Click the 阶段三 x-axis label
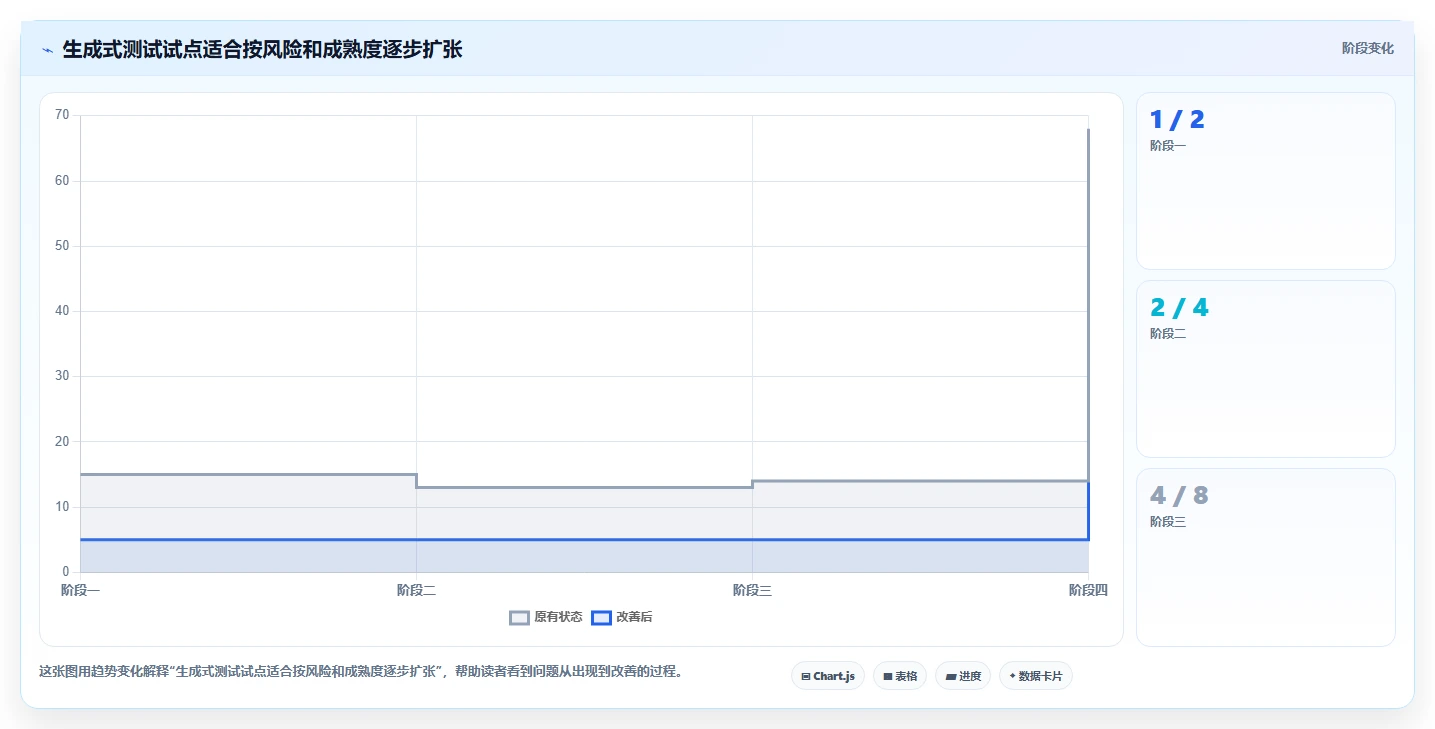 tap(752, 590)
